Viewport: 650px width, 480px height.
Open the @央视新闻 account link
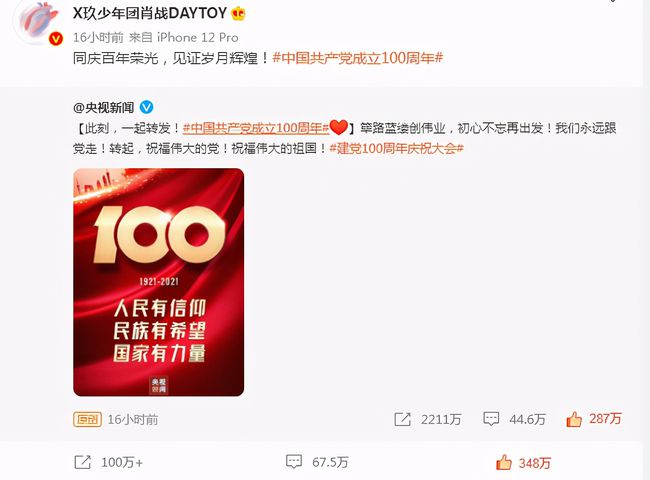(104, 108)
